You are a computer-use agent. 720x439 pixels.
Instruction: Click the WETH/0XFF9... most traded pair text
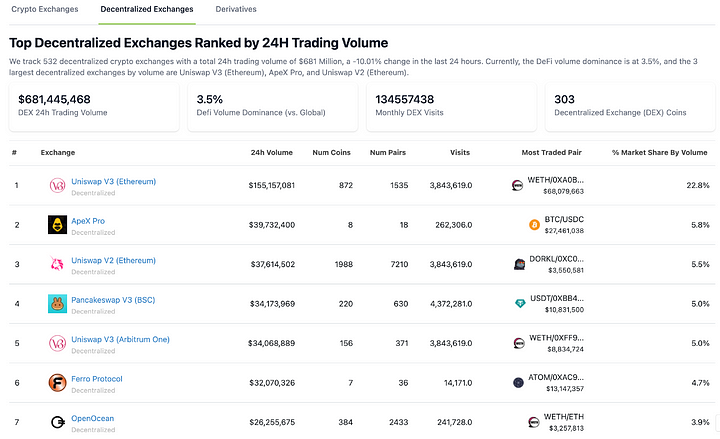click(x=557, y=338)
